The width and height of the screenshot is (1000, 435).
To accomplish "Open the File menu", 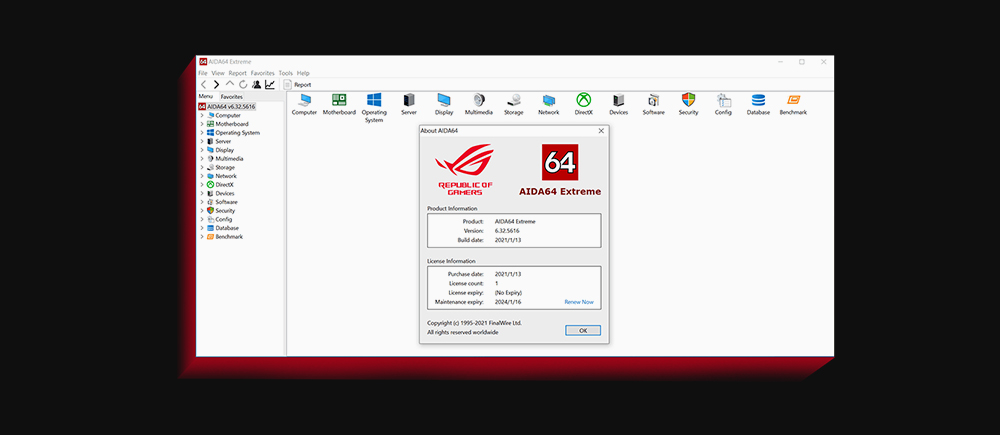I will click(203, 73).
